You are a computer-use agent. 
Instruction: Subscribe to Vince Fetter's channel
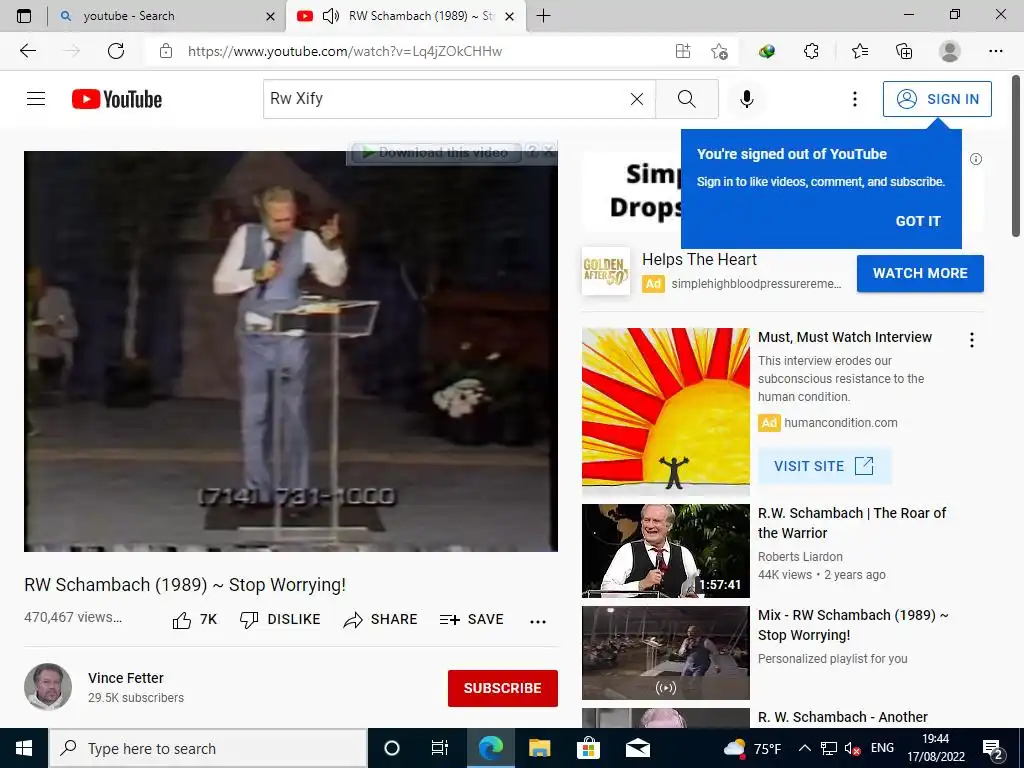click(x=502, y=688)
